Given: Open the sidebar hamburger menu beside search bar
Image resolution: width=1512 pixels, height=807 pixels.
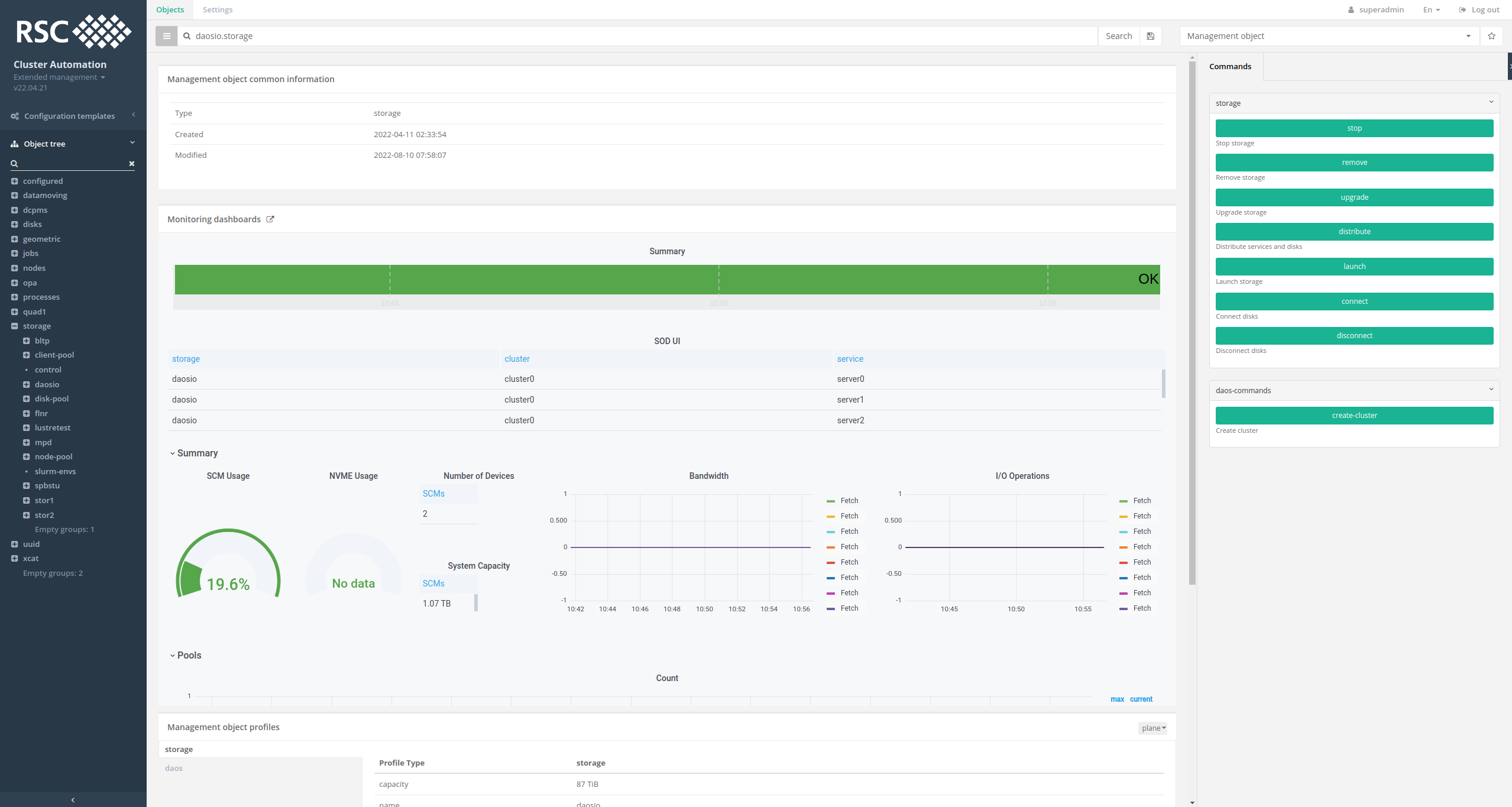Looking at the screenshot, I should [166, 35].
